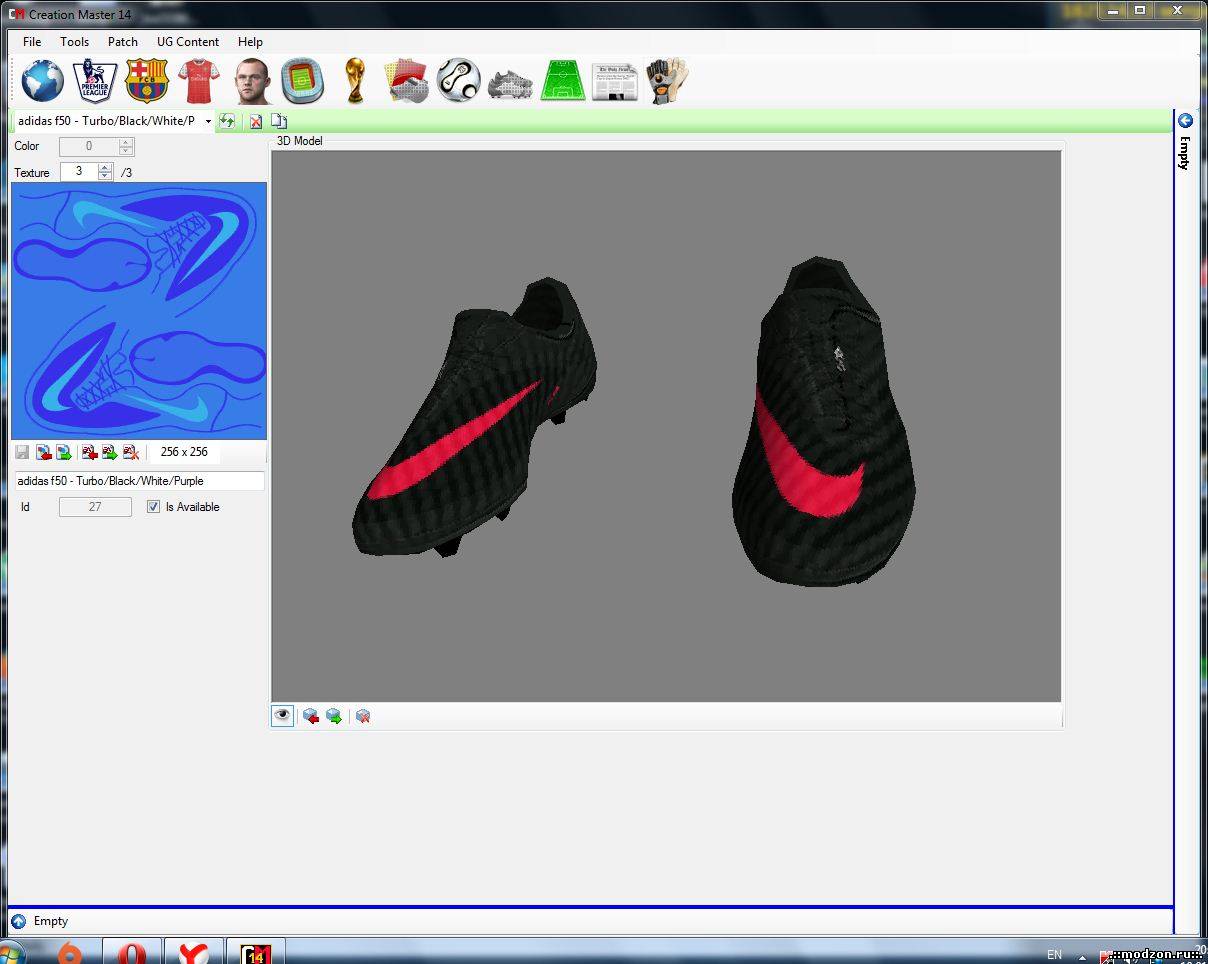Click the texture icon with red X
The image size is (1208, 964).
tap(130, 452)
